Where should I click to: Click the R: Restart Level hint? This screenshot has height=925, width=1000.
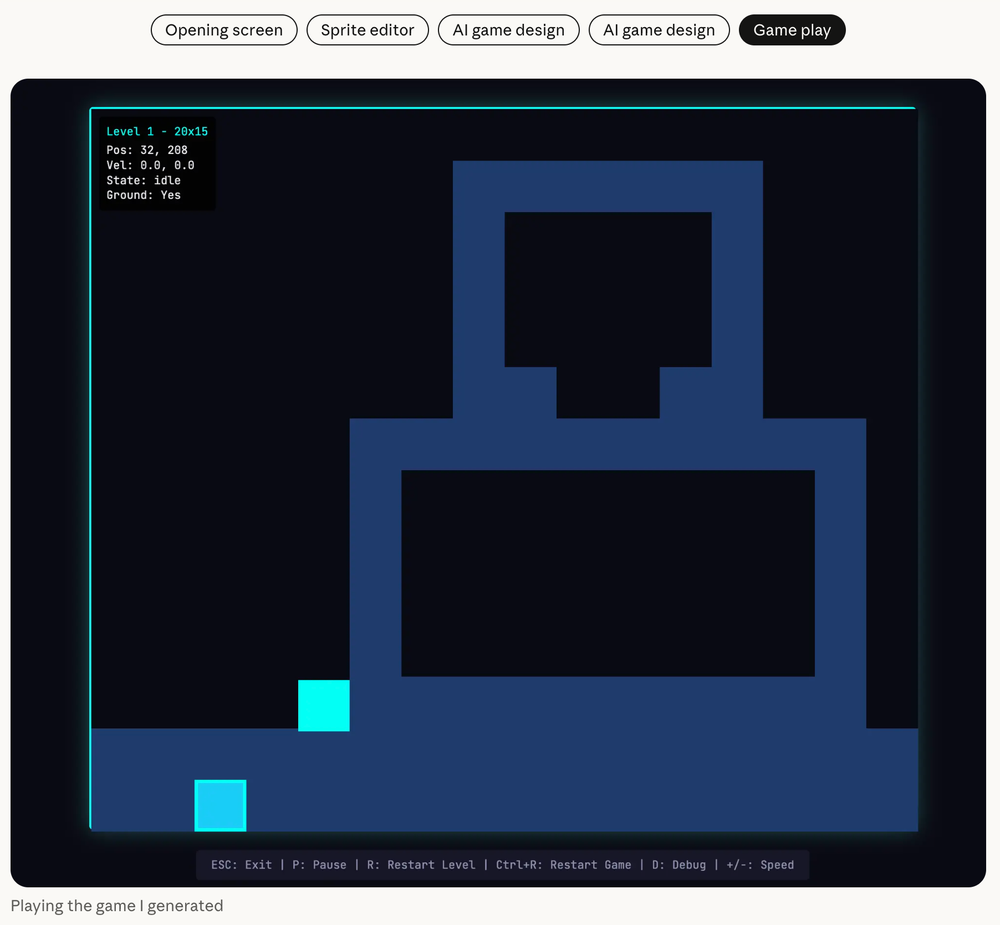[x=421, y=865]
